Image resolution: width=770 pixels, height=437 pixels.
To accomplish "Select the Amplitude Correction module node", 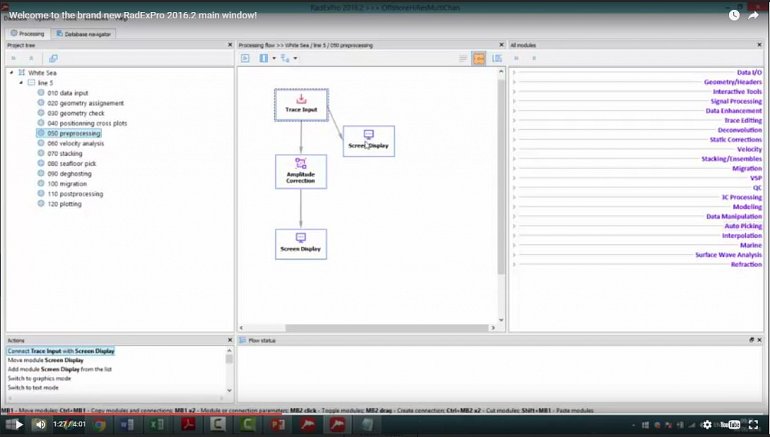I will (x=301, y=171).
